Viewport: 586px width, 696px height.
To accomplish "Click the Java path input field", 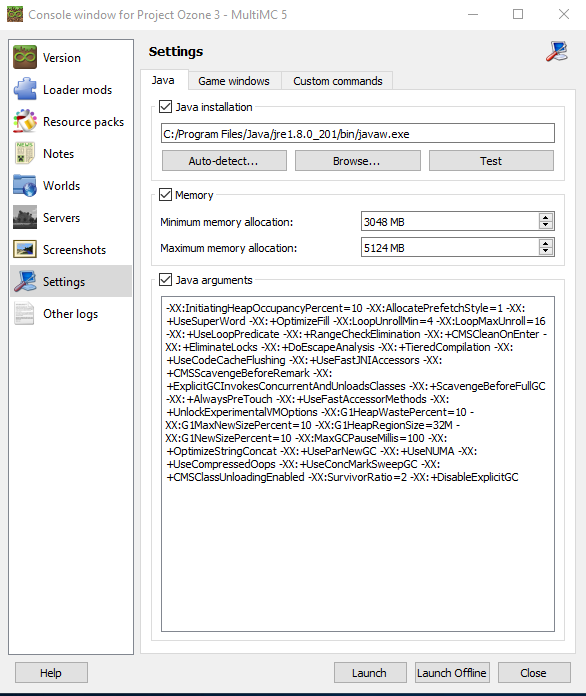I will (357, 133).
